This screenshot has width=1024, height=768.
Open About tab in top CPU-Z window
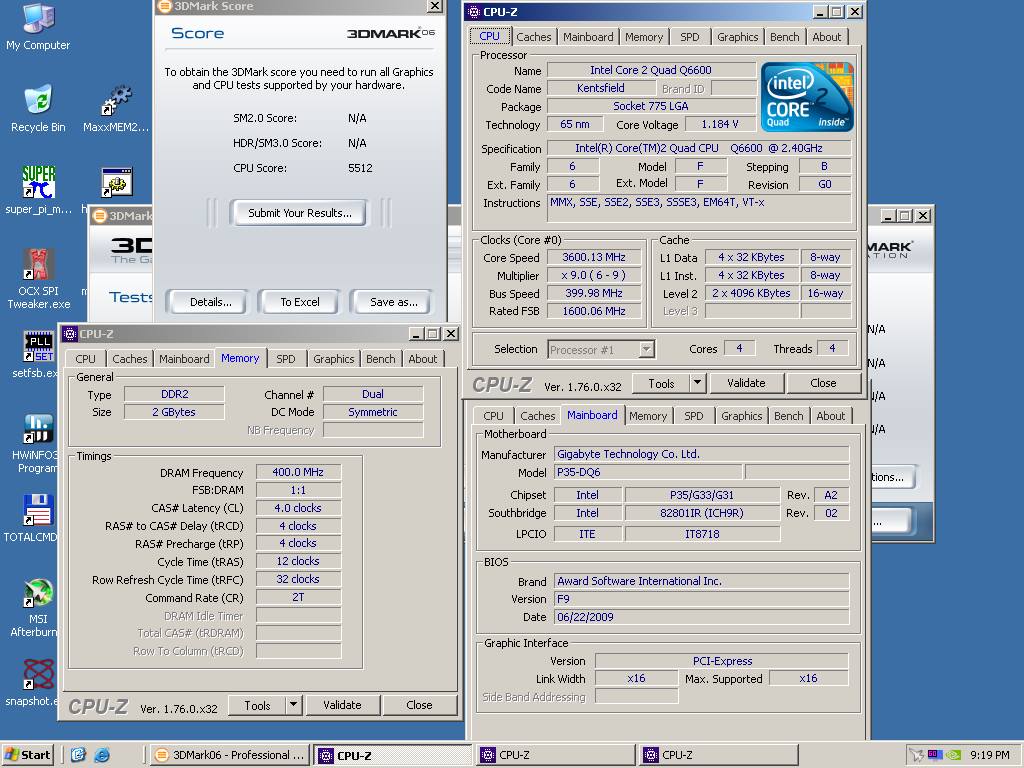[826, 37]
